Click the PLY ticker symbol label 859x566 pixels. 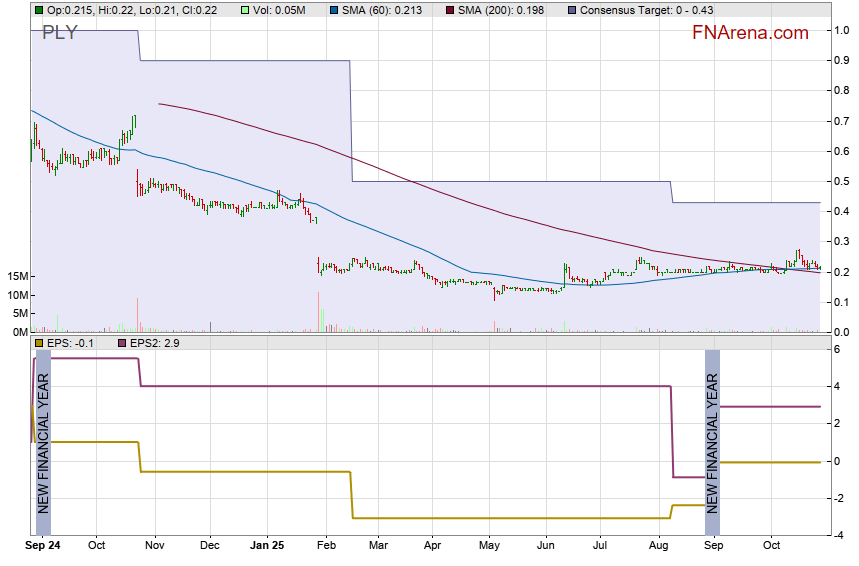60,34
